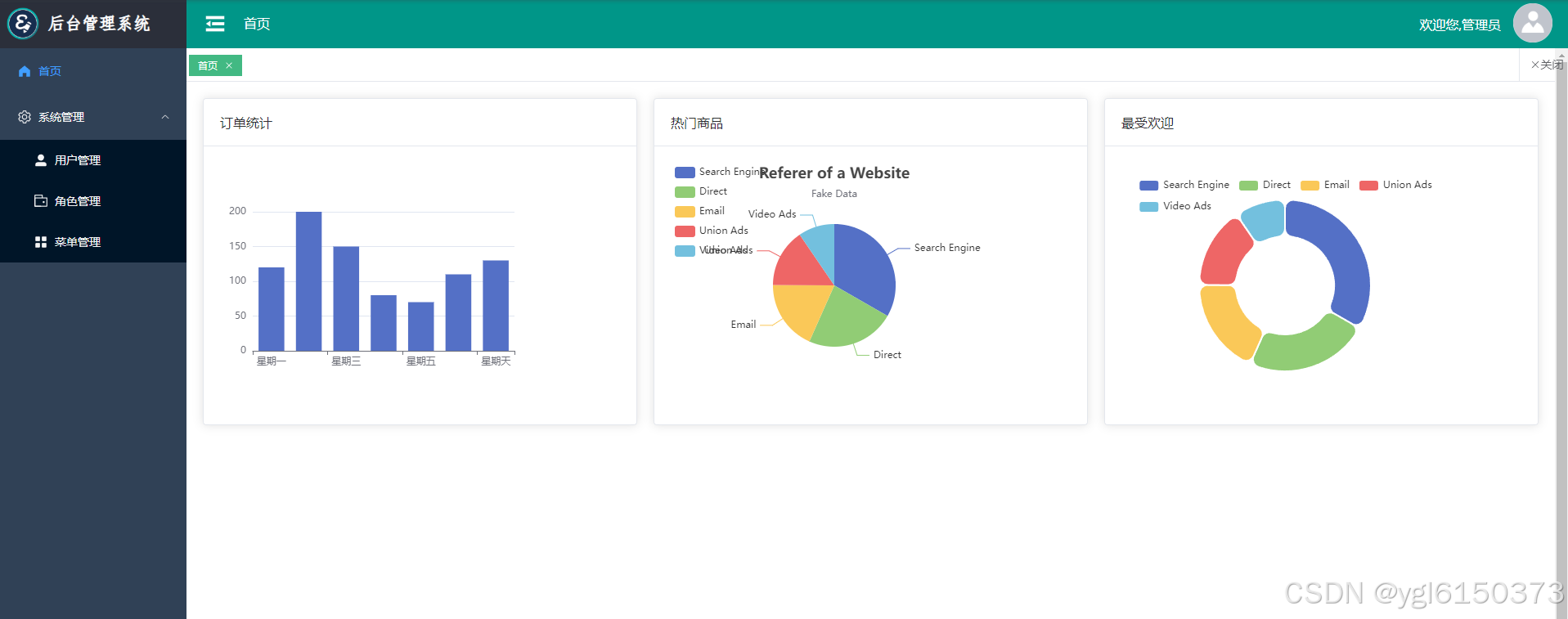The height and width of the screenshot is (619, 1568).
Task: Click the 关闭 tabs button
Action: pyautogui.click(x=1547, y=65)
